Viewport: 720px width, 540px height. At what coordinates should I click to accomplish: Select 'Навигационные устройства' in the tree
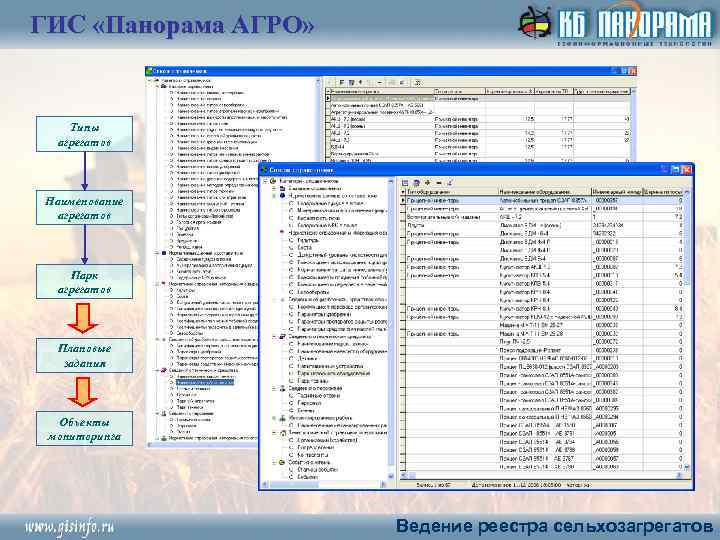point(330,366)
